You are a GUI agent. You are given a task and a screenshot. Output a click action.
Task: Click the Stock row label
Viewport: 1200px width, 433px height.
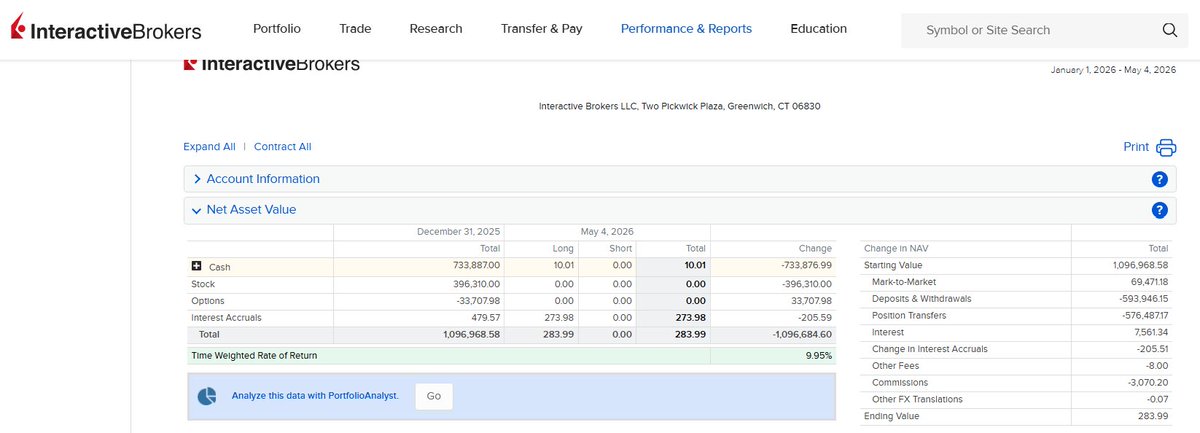tap(203, 284)
